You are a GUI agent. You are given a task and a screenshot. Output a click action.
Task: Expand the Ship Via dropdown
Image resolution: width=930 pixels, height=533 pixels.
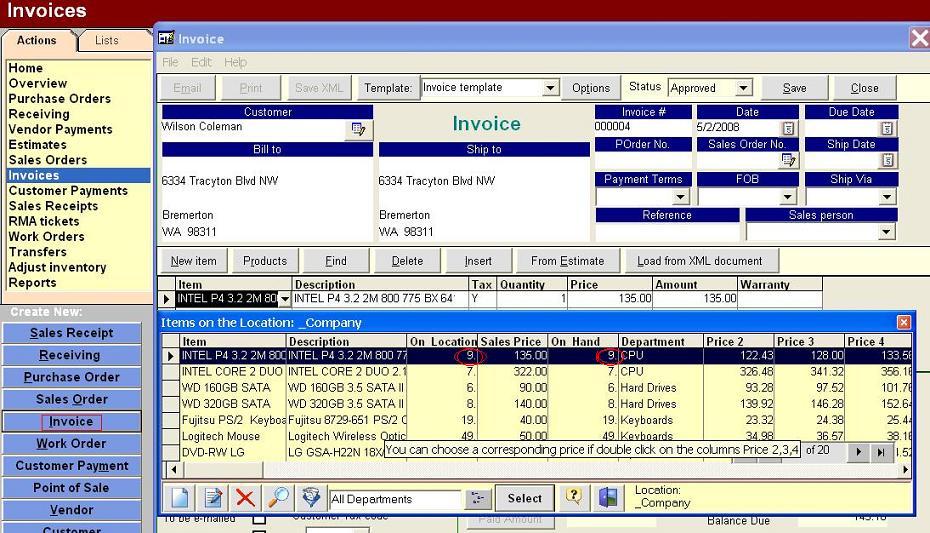887,196
